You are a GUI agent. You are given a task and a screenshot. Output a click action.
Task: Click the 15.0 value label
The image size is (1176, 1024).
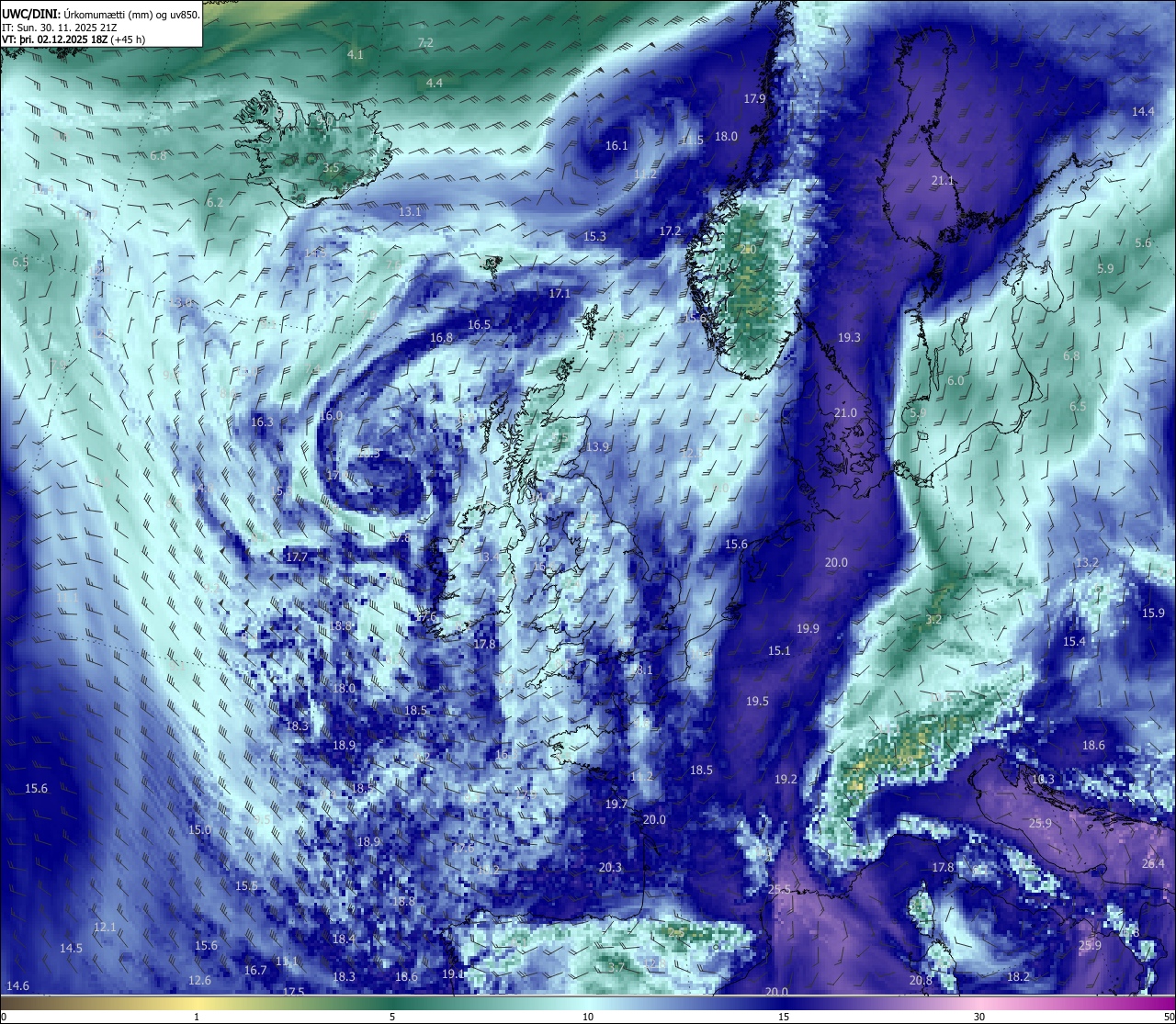coord(199,829)
